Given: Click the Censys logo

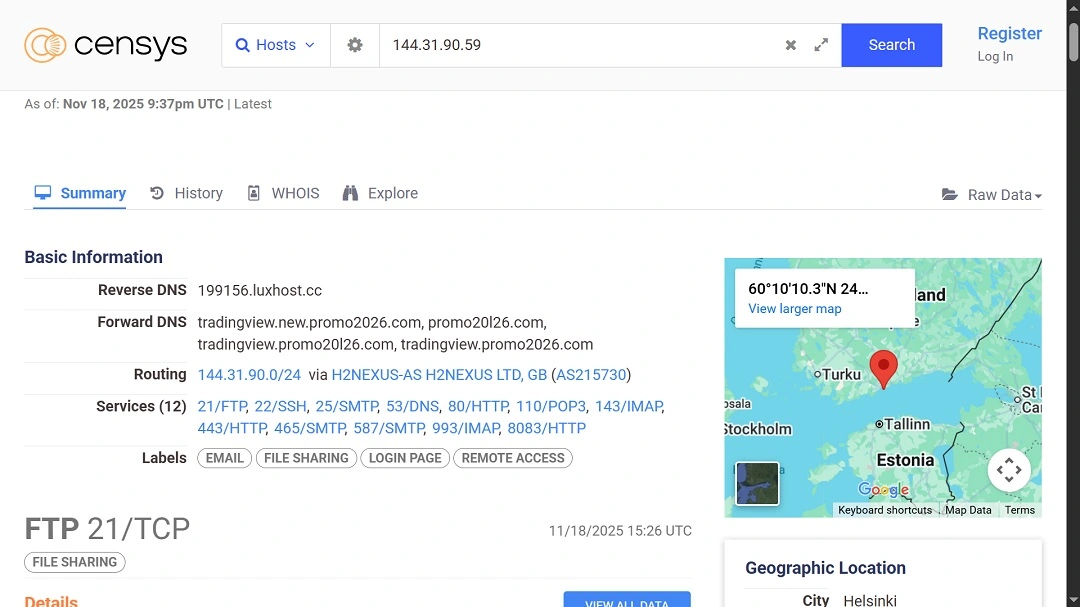Looking at the screenshot, I should (105, 44).
